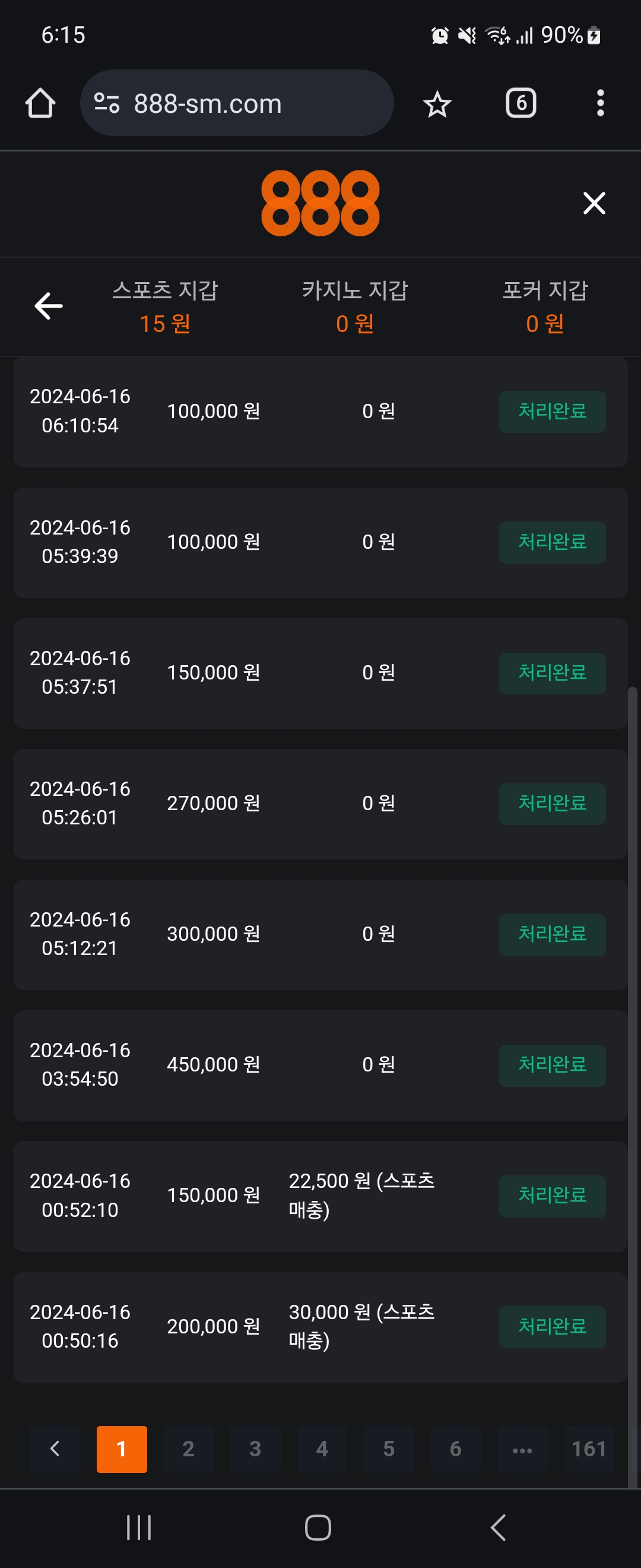
Task: Click 처리완료 status for 06:10:54 entry
Action: [x=551, y=412]
